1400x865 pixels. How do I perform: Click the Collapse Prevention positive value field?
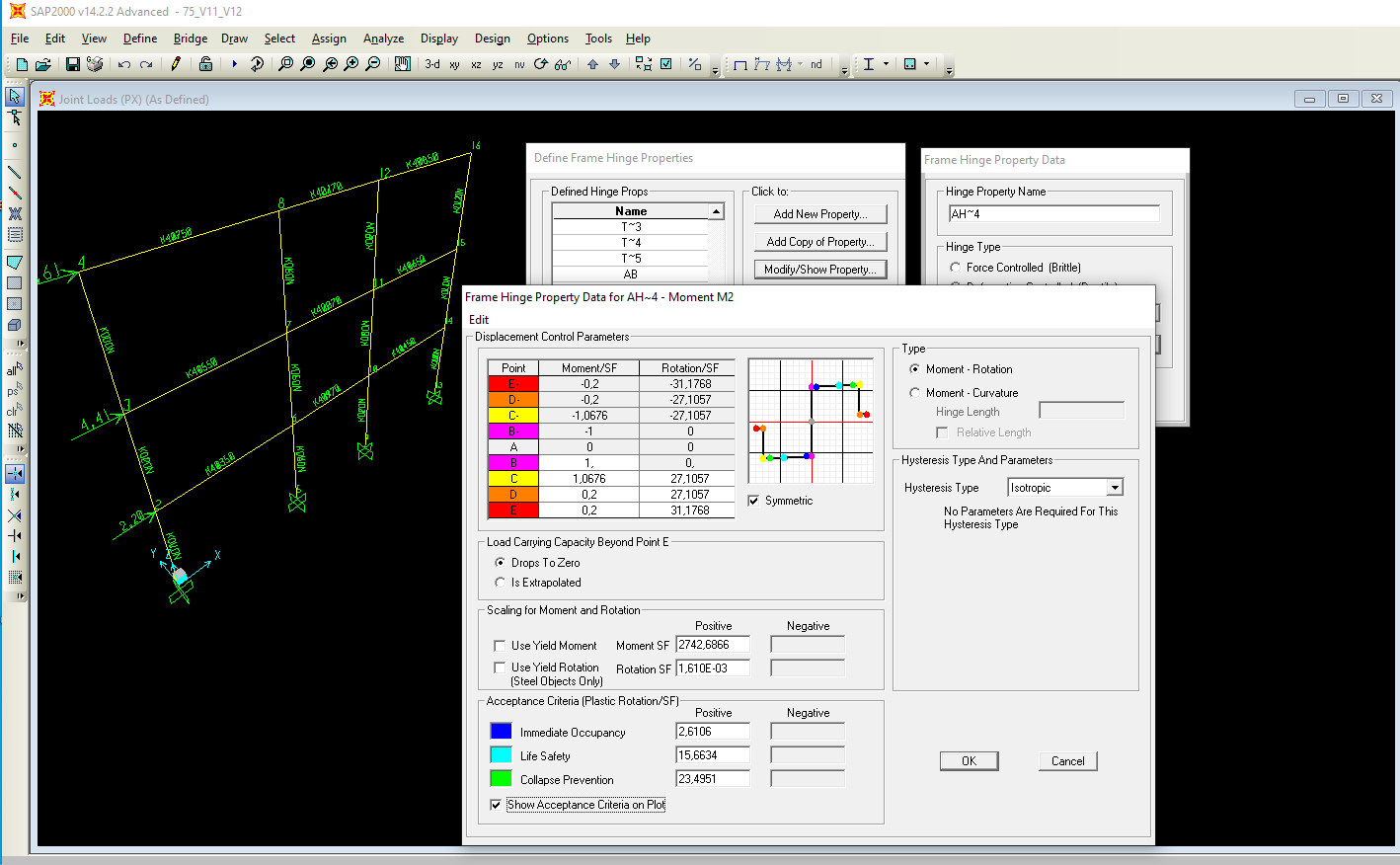coord(713,779)
